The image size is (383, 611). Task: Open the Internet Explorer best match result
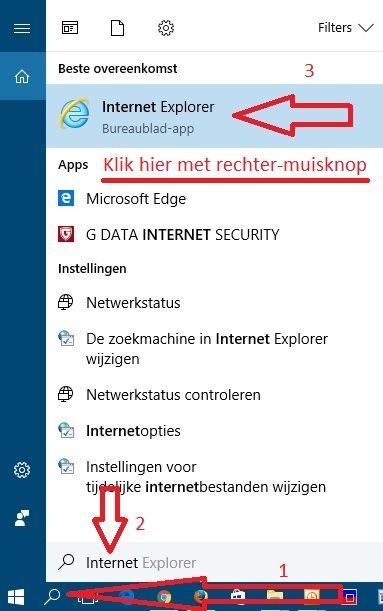[x=214, y=116]
